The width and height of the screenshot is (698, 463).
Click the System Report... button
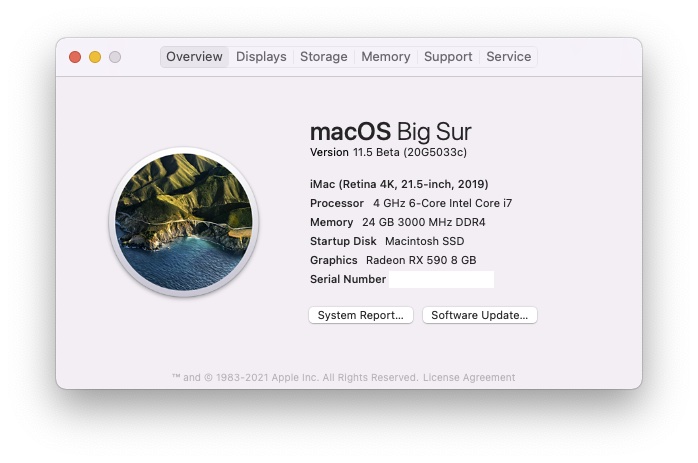pyautogui.click(x=361, y=315)
